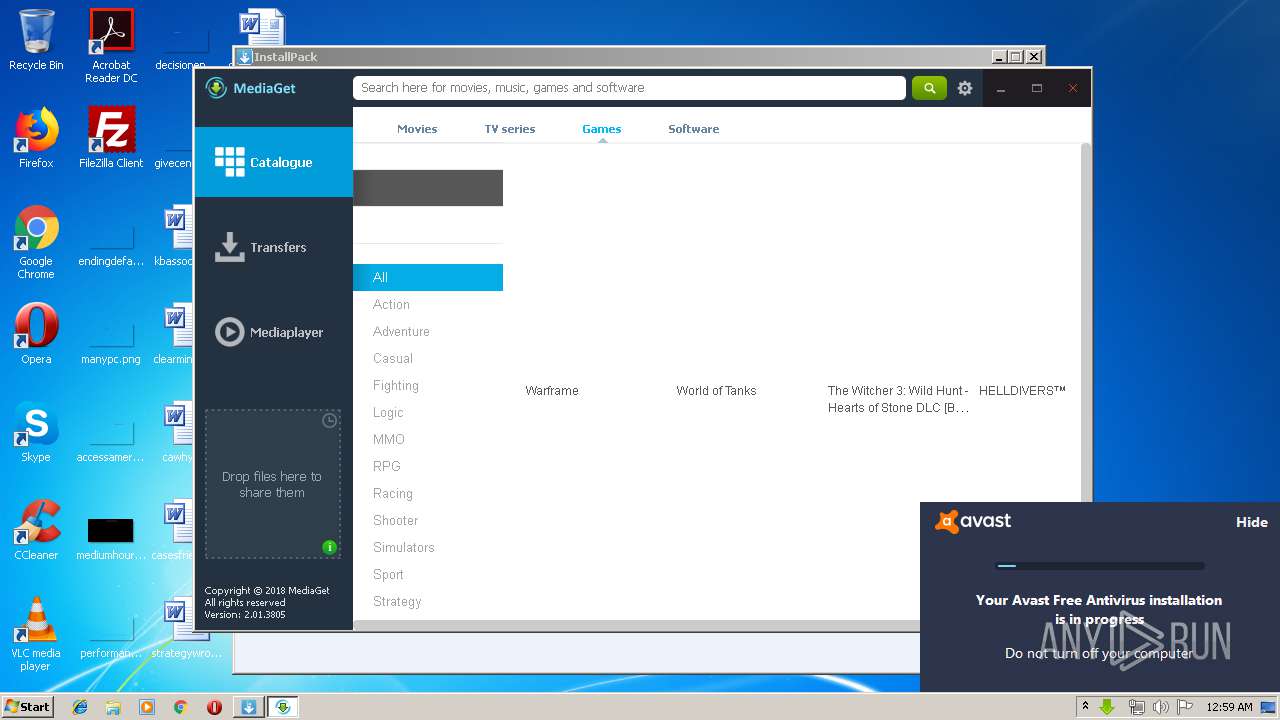
Task: Switch to the Movies tab
Action: pyautogui.click(x=417, y=129)
